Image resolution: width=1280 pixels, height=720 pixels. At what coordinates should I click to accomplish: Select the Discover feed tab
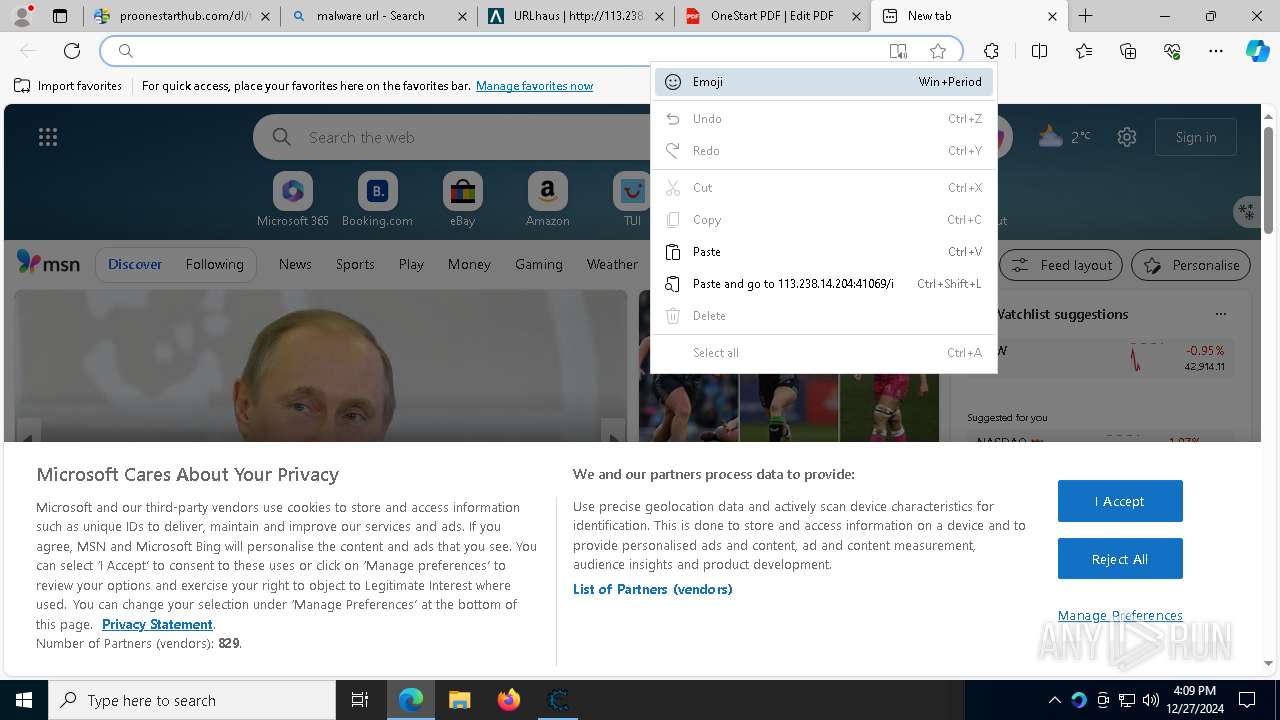point(135,264)
